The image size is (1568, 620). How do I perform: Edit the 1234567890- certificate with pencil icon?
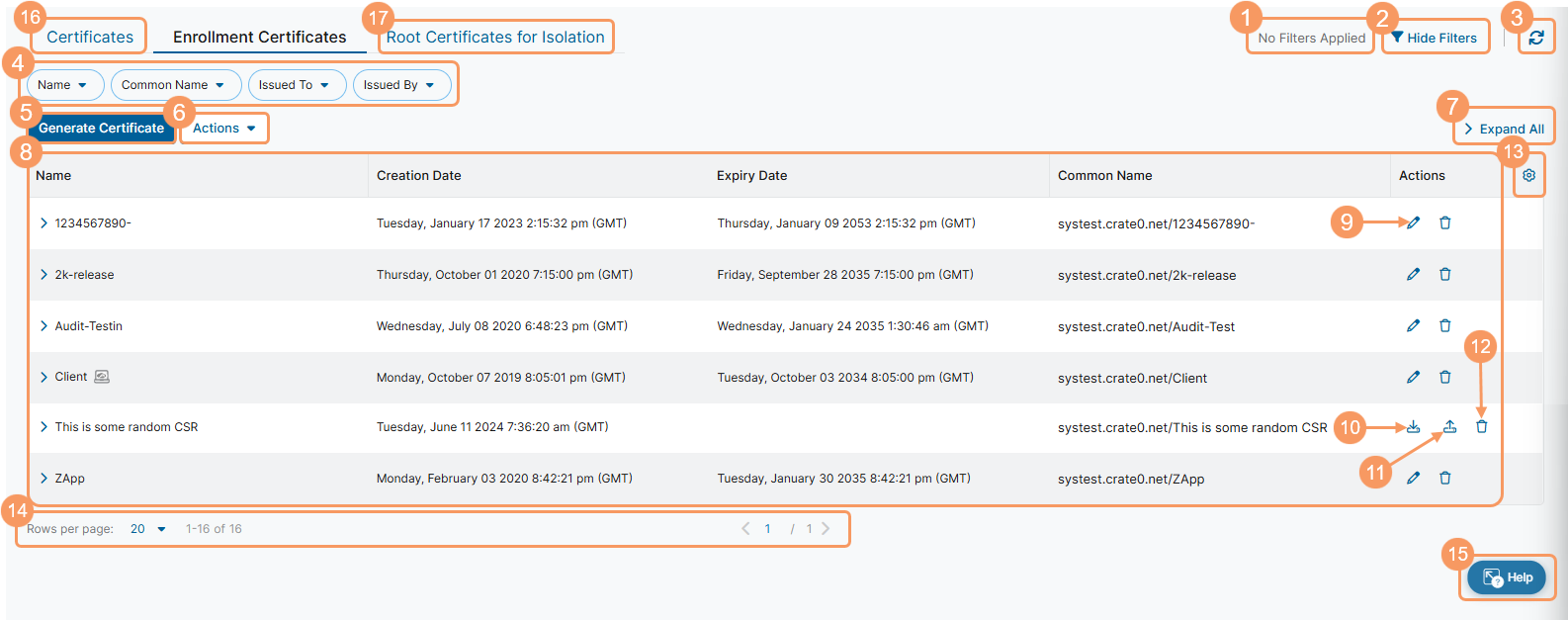click(x=1414, y=222)
